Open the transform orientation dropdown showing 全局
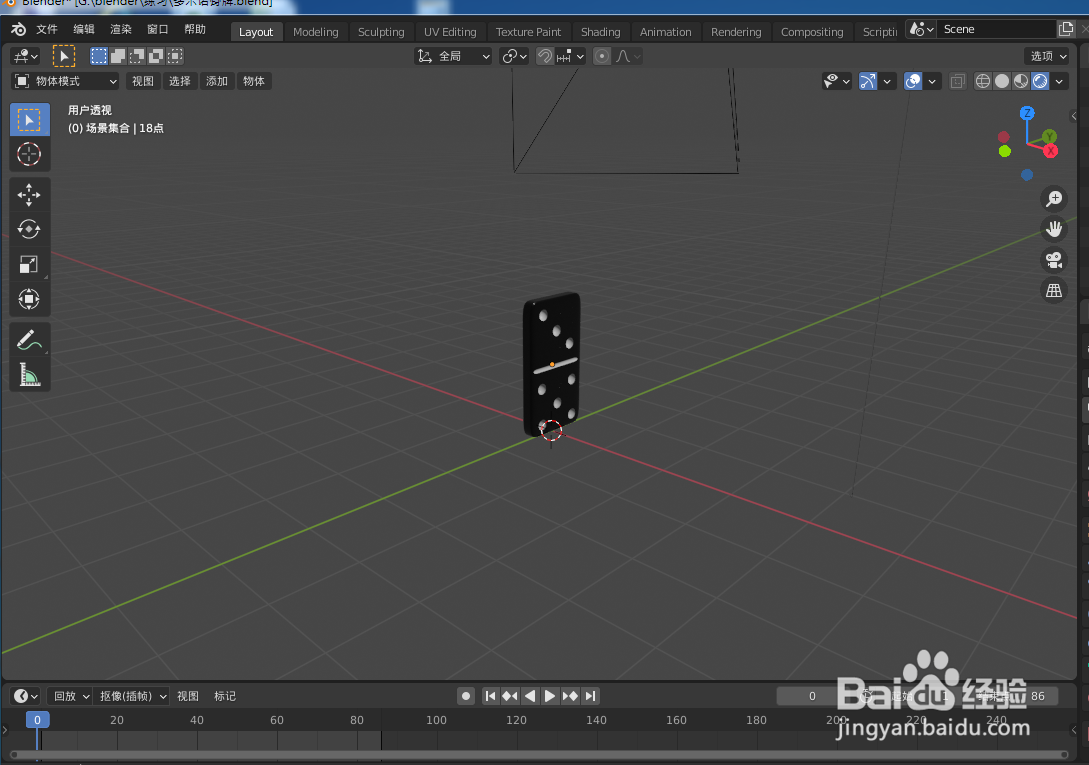The image size is (1089, 765). point(453,56)
